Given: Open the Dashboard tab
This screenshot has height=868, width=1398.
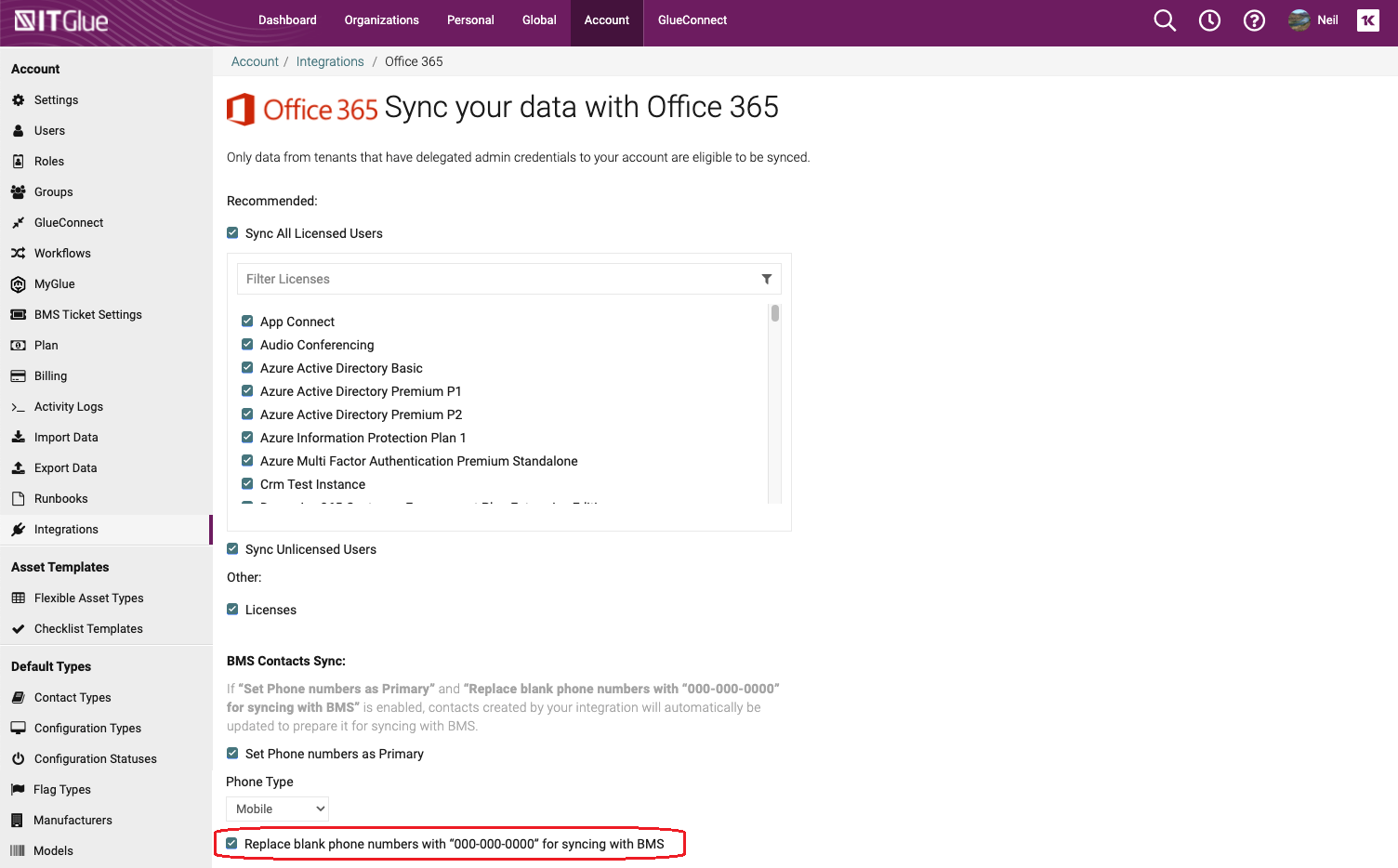Looking at the screenshot, I should 287,20.
